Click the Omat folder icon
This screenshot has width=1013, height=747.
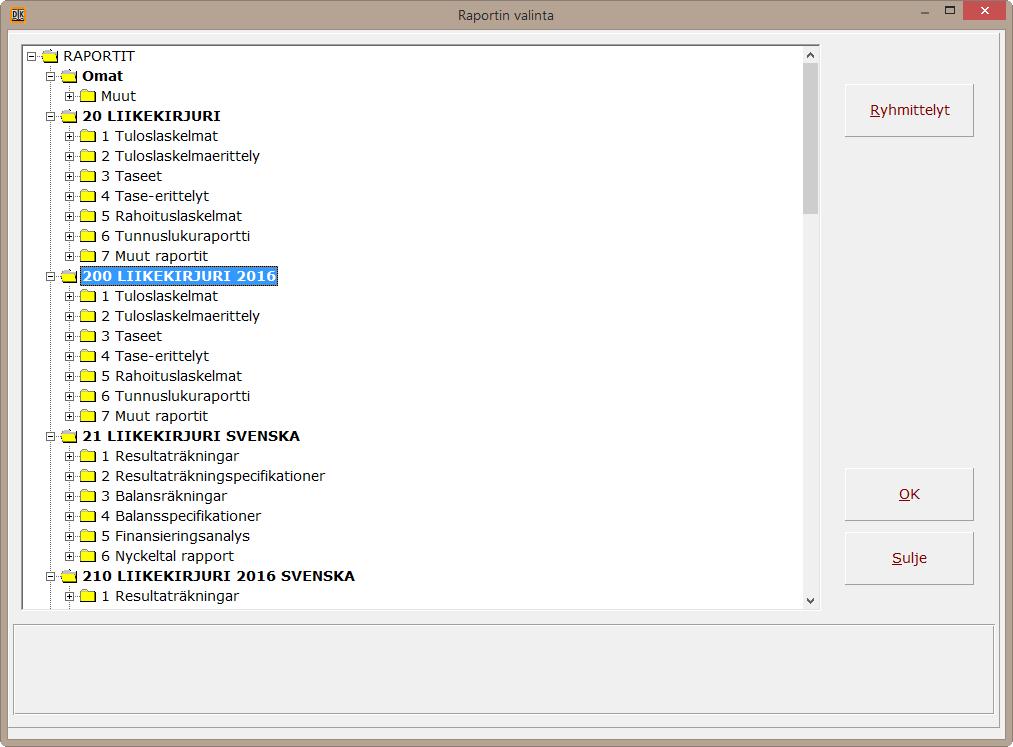tap(68, 77)
